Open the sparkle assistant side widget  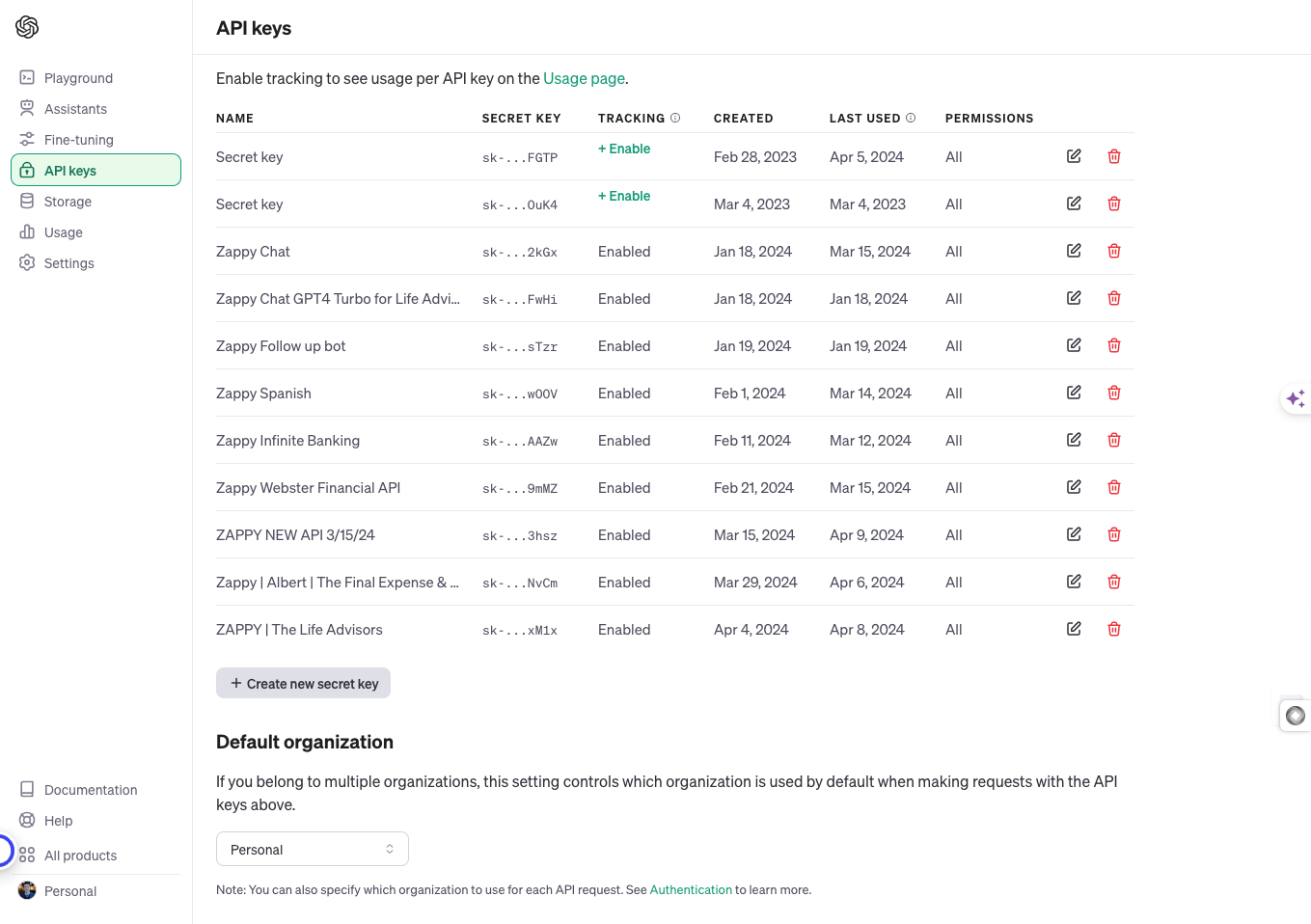pyautogui.click(x=1296, y=398)
